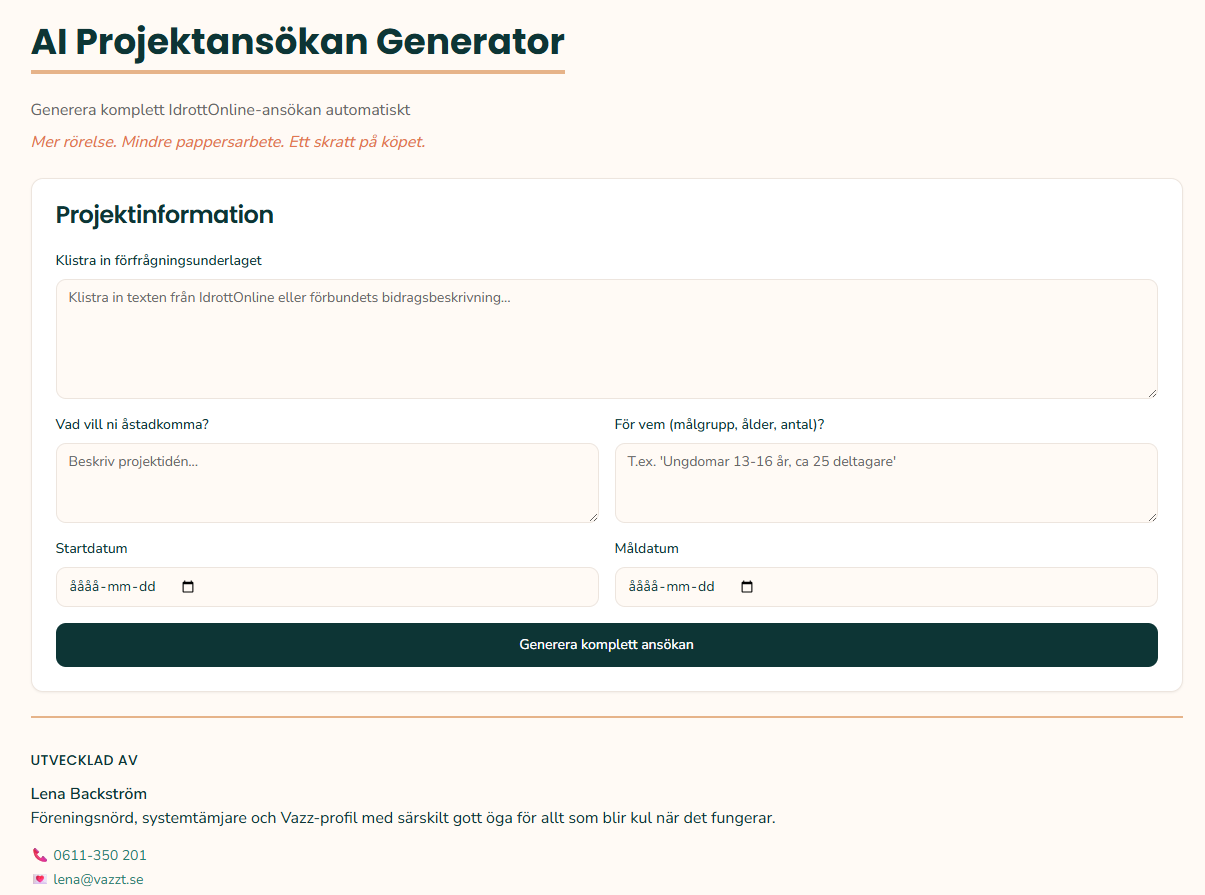Screen dimensions: 1205x895
Task: Click the envelope icon beside lena@vazzt.se
Action: [40, 880]
